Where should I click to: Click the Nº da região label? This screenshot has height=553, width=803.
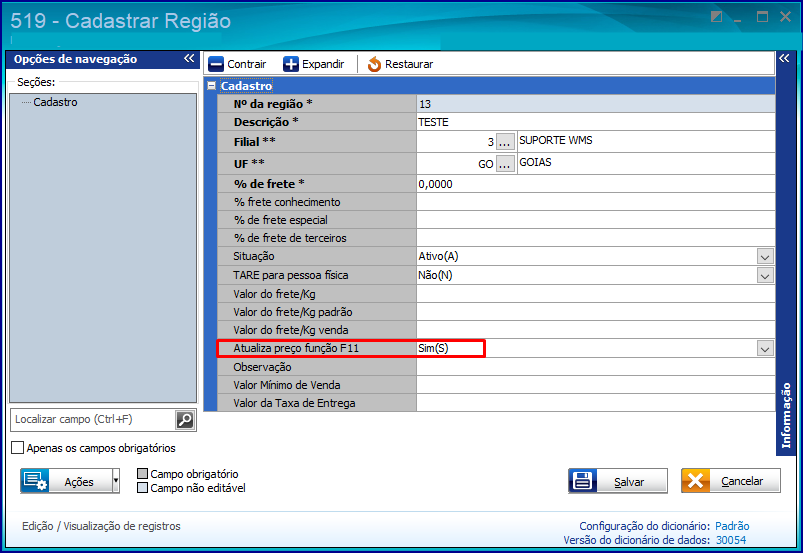click(273, 104)
